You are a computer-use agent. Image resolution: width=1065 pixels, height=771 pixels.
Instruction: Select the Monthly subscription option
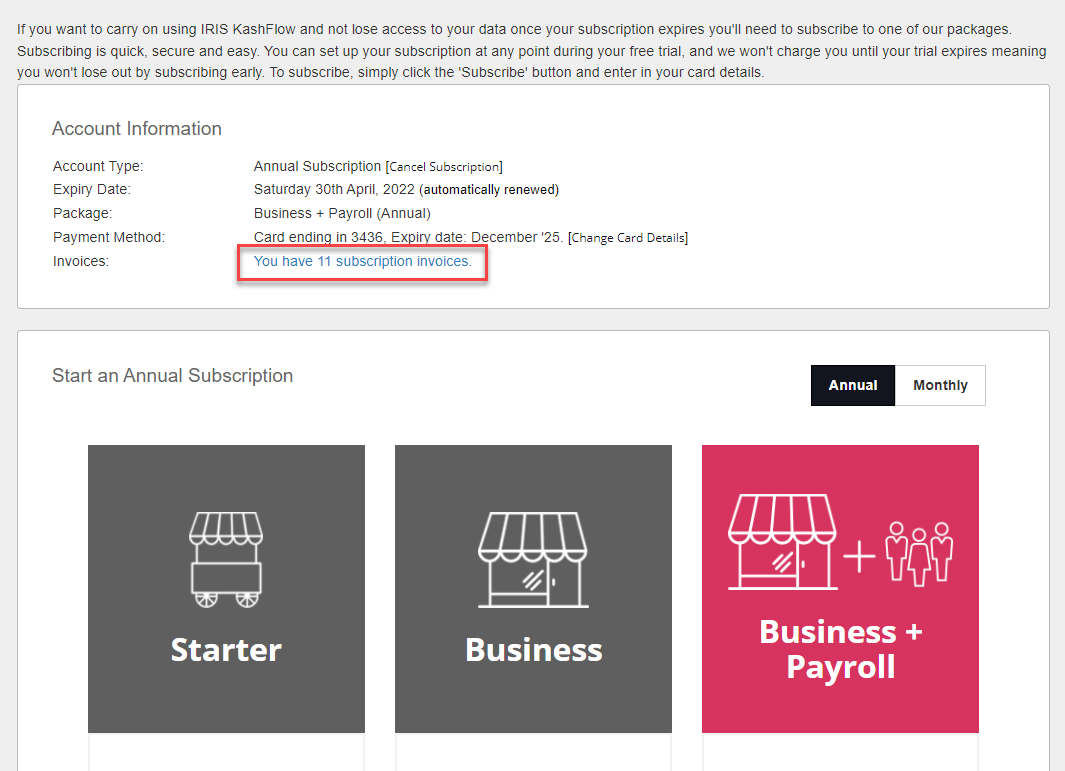pos(939,385)
